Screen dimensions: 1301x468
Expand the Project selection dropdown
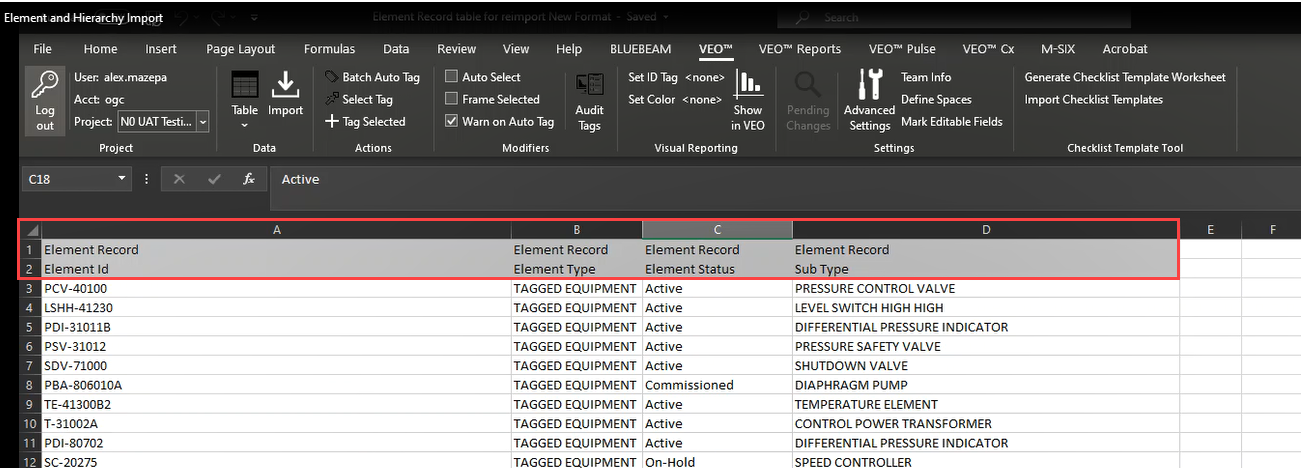click(x=203, y=122)
